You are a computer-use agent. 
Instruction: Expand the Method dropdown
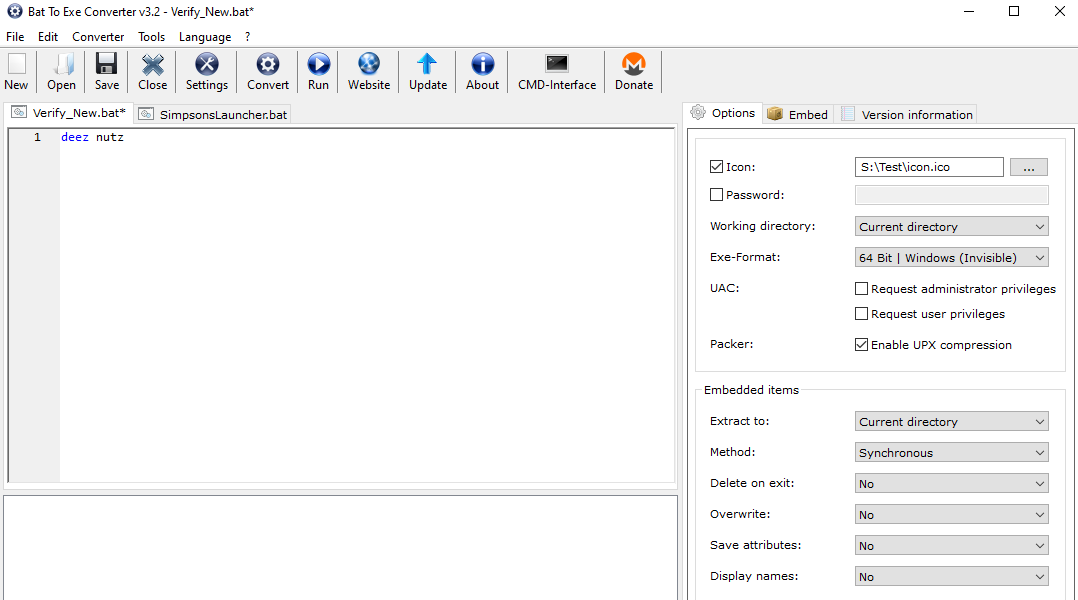[952, 453]
